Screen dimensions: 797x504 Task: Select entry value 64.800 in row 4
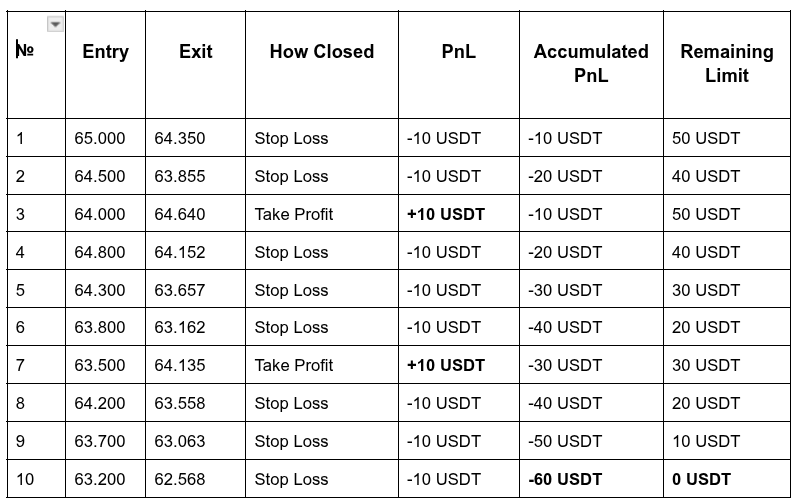point(100,252)
